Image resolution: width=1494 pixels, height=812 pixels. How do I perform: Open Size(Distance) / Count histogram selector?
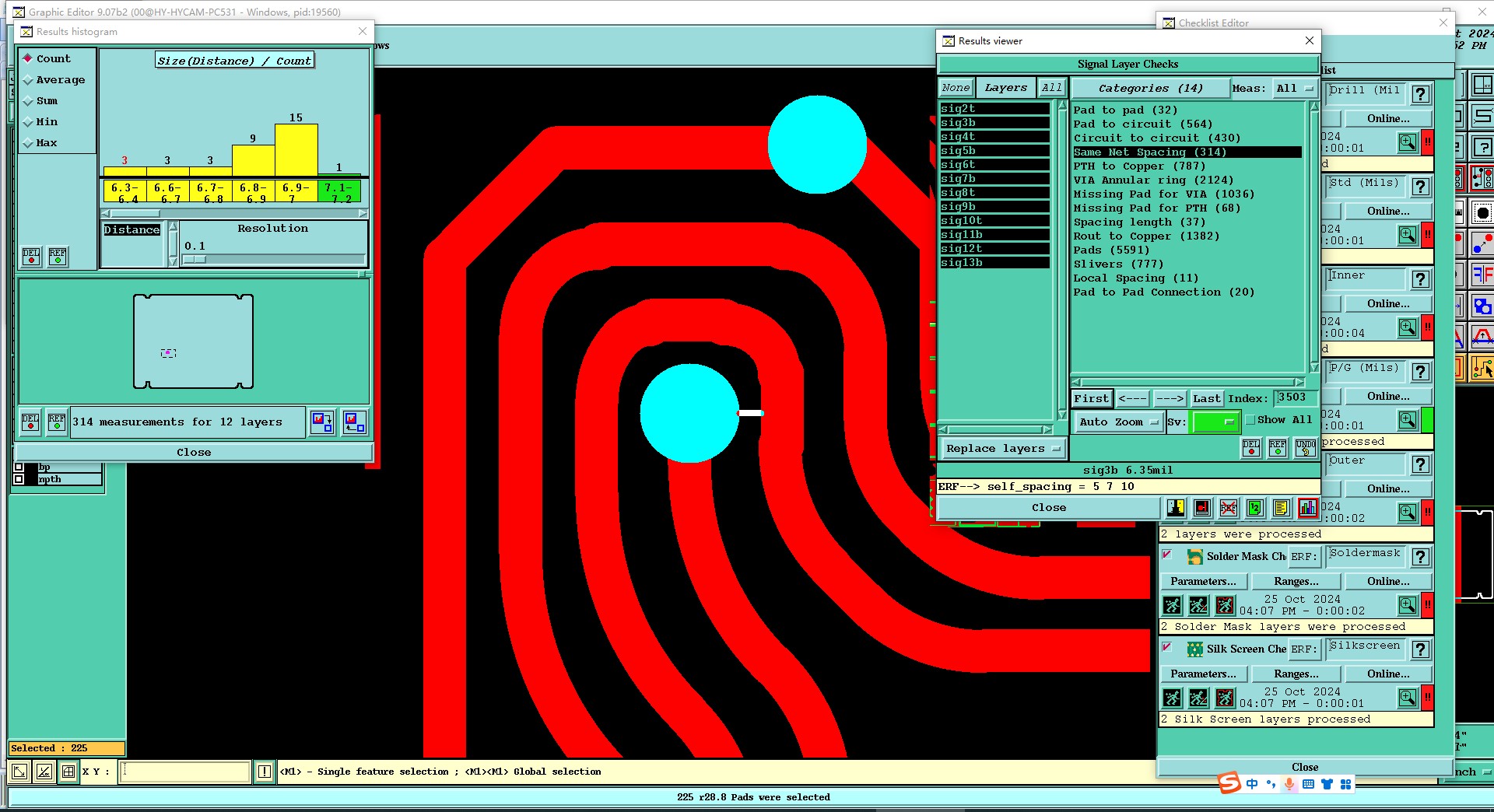click(x=234, y=61)
